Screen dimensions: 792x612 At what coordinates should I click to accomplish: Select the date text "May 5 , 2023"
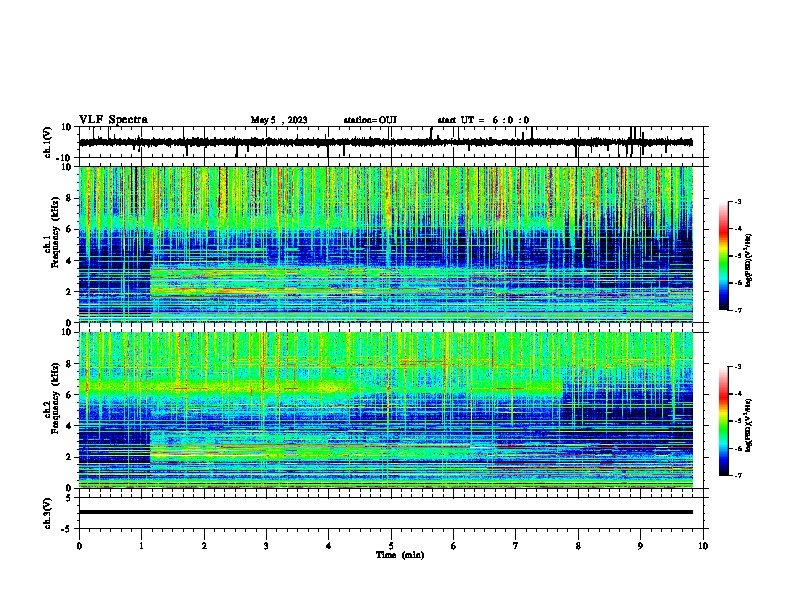pos(279,120)
